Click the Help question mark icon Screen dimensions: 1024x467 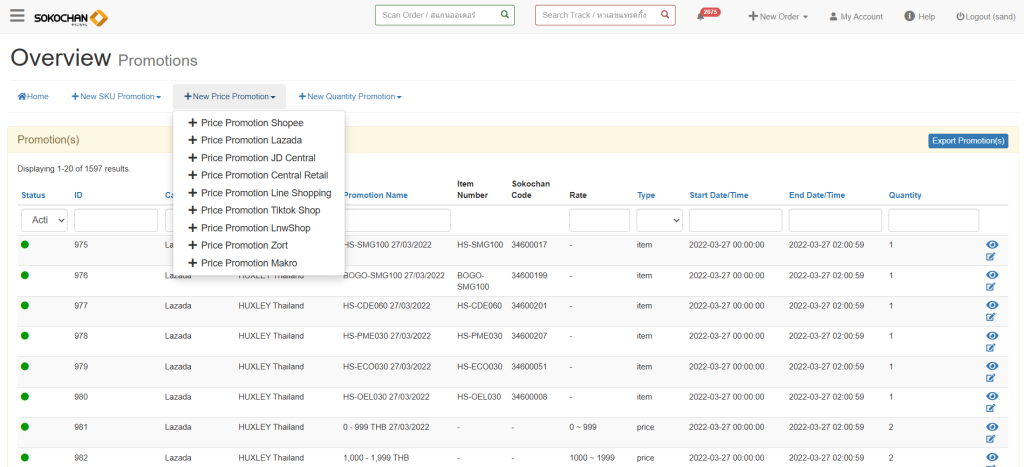pyautogui.click(x=909, y=16)
